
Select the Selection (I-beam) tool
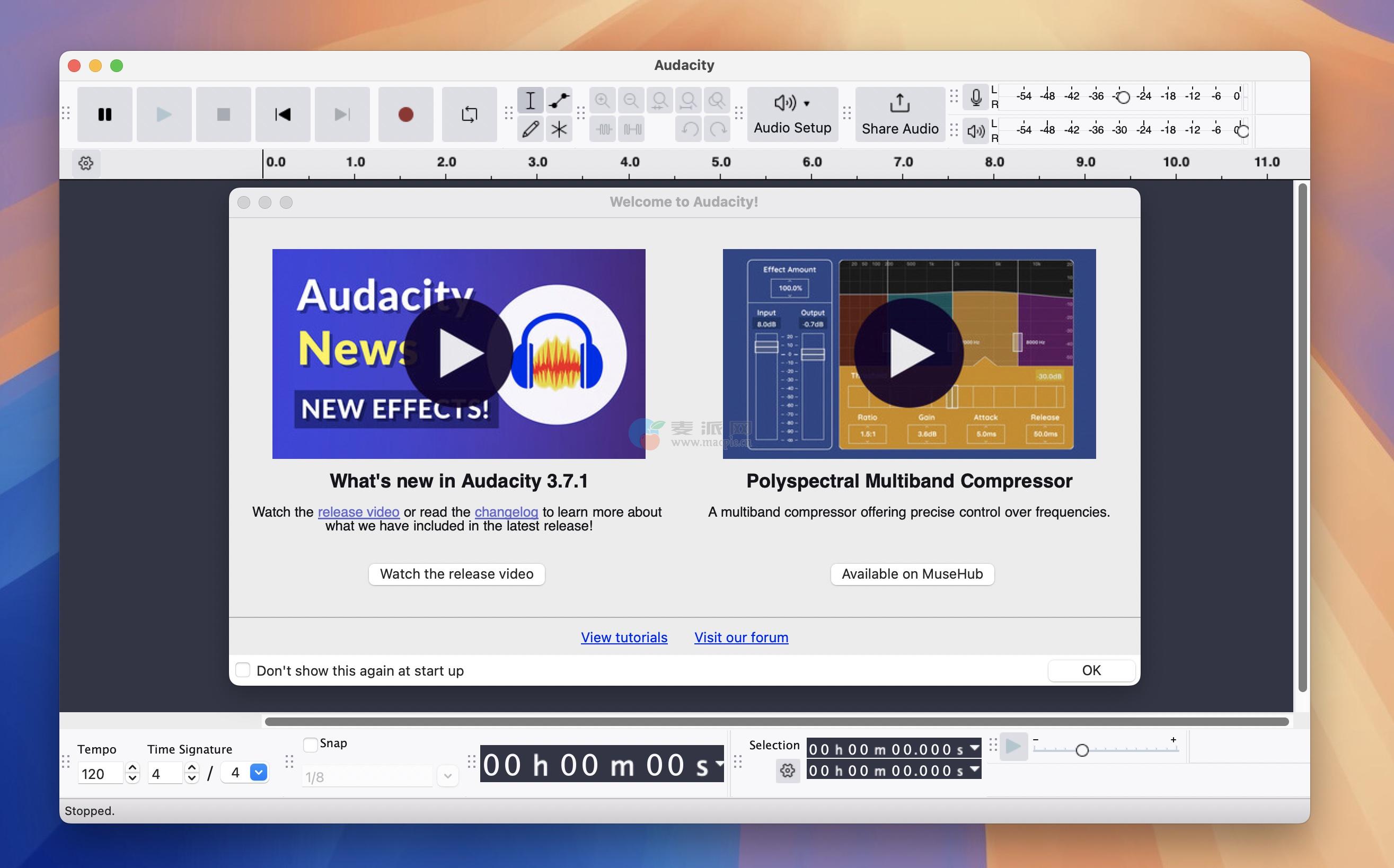coord(530,101)
